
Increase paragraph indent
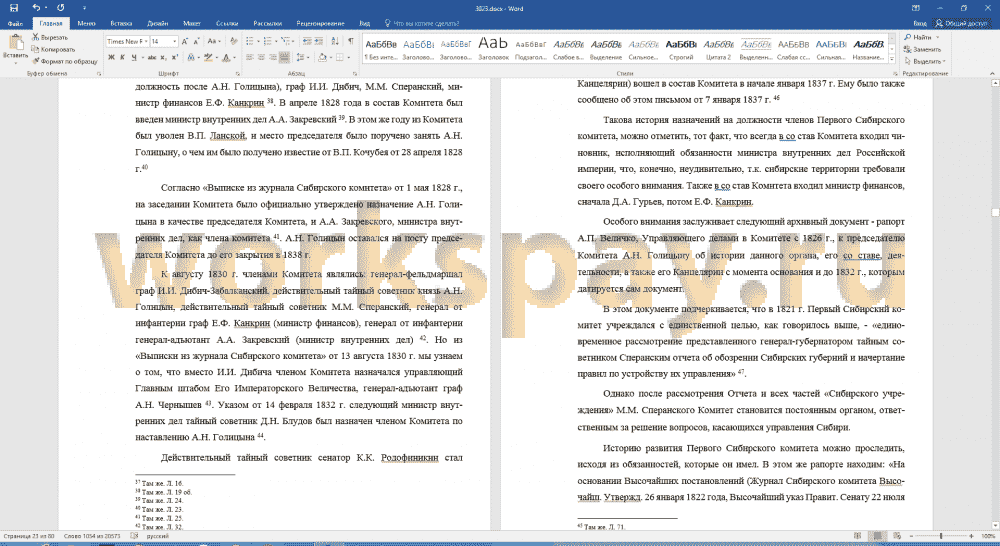tap(319, 41)
